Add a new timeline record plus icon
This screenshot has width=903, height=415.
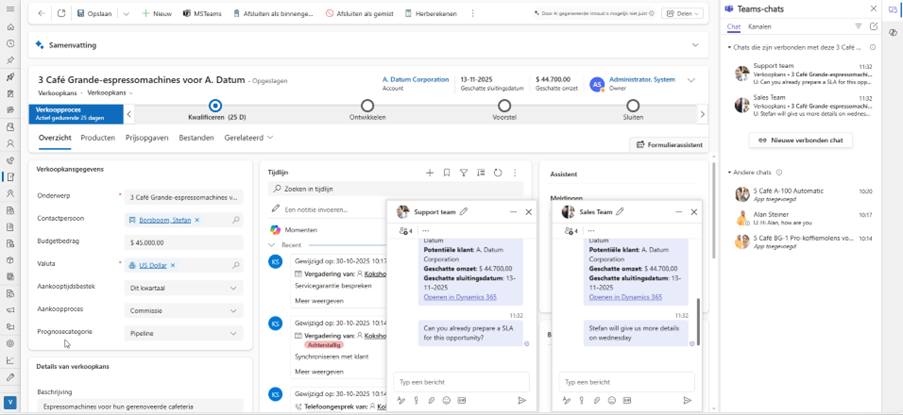[x=430, y=172]
